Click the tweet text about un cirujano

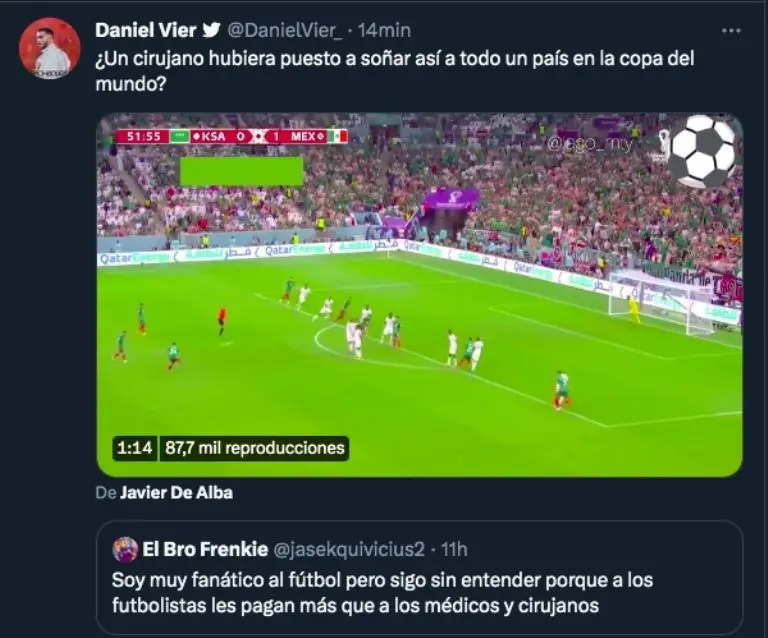pos(395,71)
